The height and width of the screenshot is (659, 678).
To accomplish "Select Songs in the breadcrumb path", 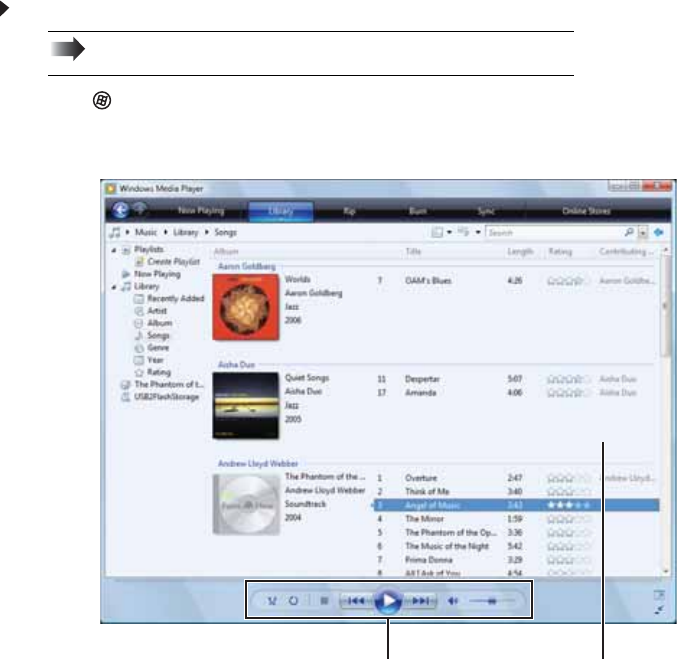I will (225, 232).
